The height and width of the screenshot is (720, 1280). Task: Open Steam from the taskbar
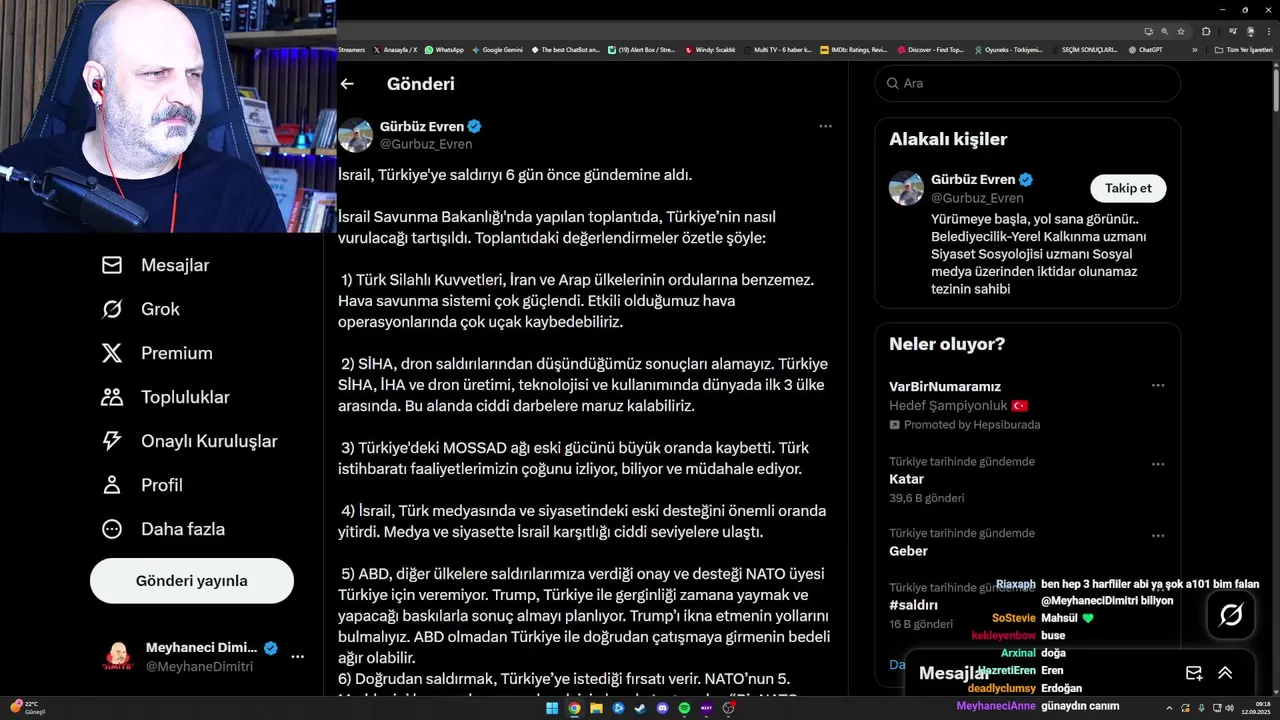(640, 708)
